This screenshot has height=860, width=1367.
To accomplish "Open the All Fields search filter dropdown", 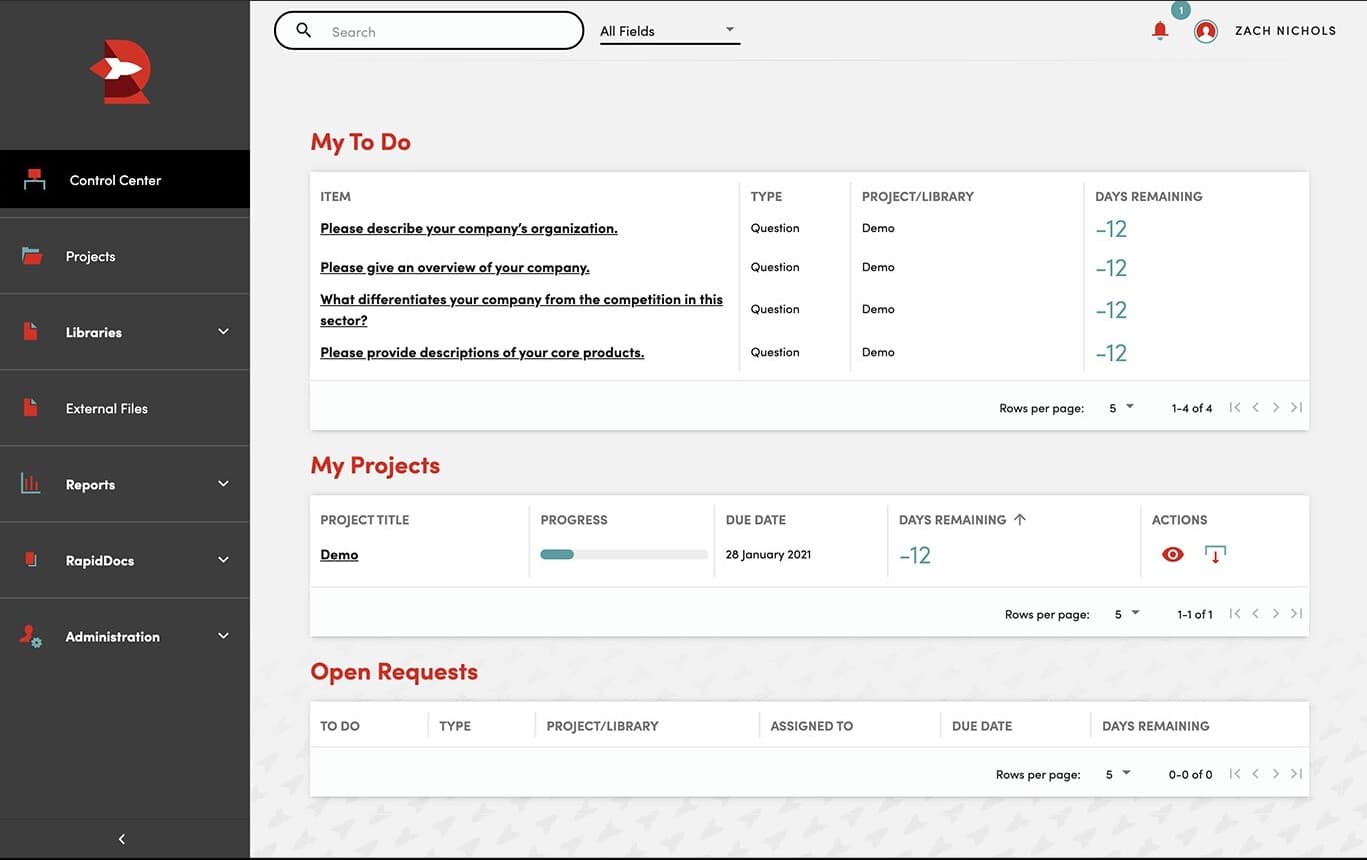I will click(x=668, y=31).
